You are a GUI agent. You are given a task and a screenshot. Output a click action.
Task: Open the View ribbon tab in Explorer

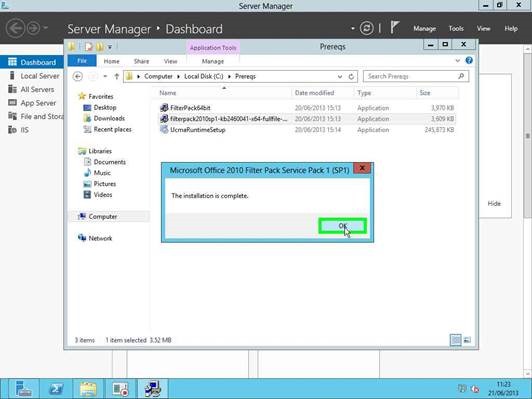tap(170, 61)
